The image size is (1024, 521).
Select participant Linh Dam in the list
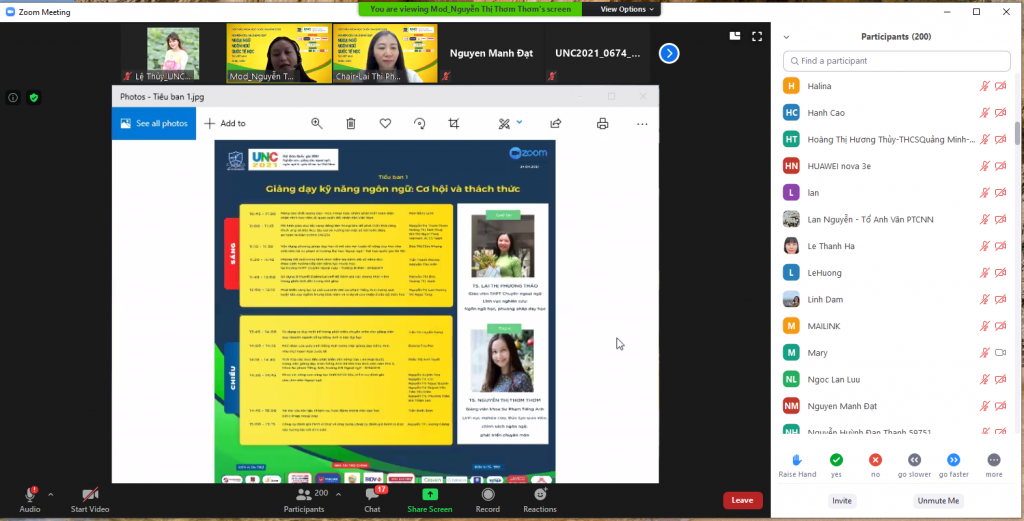[x=897, y=300]
